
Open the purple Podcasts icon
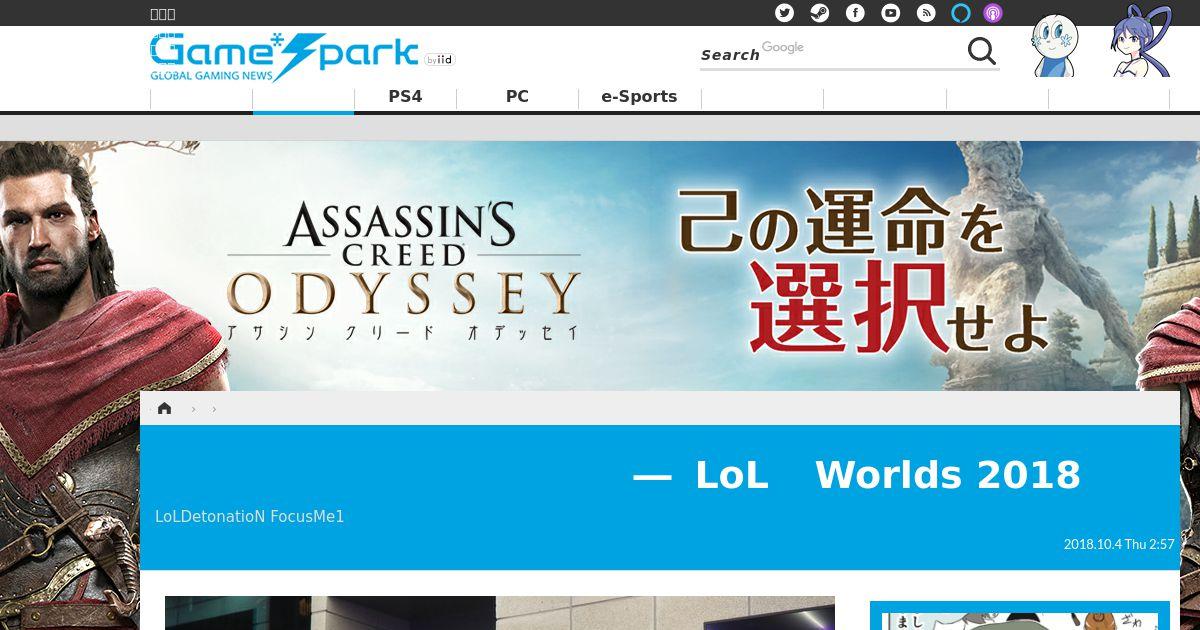pyautogui.click(x=993, y=13)
